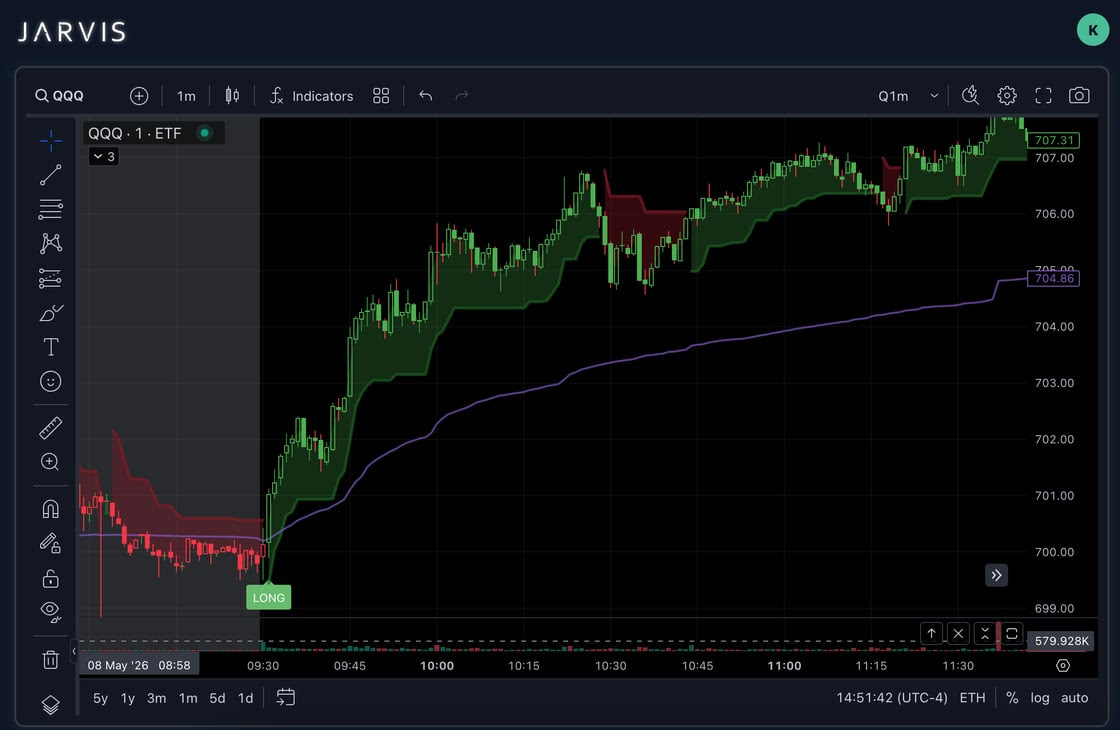The height and width of the screenshot is (730, 1120).
Task: Click the QQQ · 1 · ETF legend title
Action: (x=135, y=134)
